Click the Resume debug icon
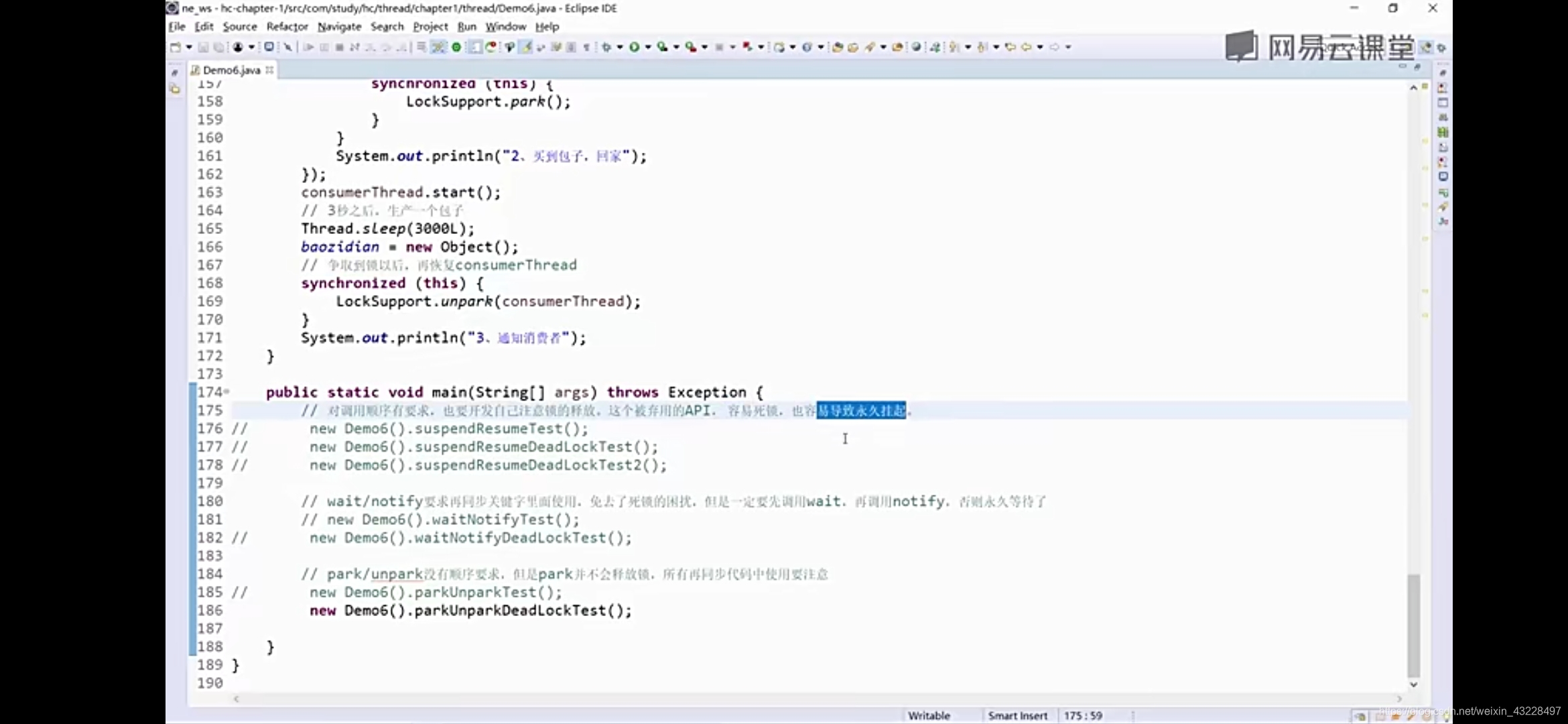The height and width of the screenshot is (724, 1568). tap(309, 47)
